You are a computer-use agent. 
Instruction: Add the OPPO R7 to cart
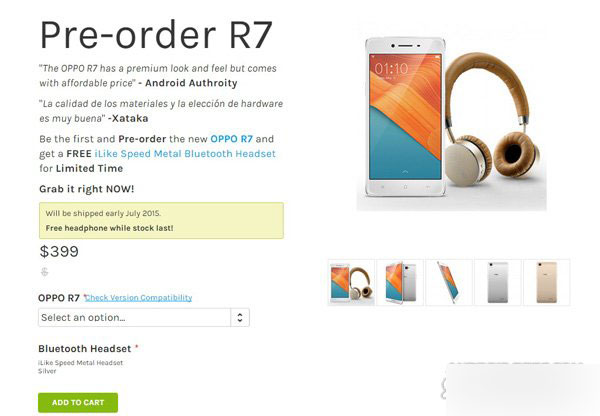[78, 403]
